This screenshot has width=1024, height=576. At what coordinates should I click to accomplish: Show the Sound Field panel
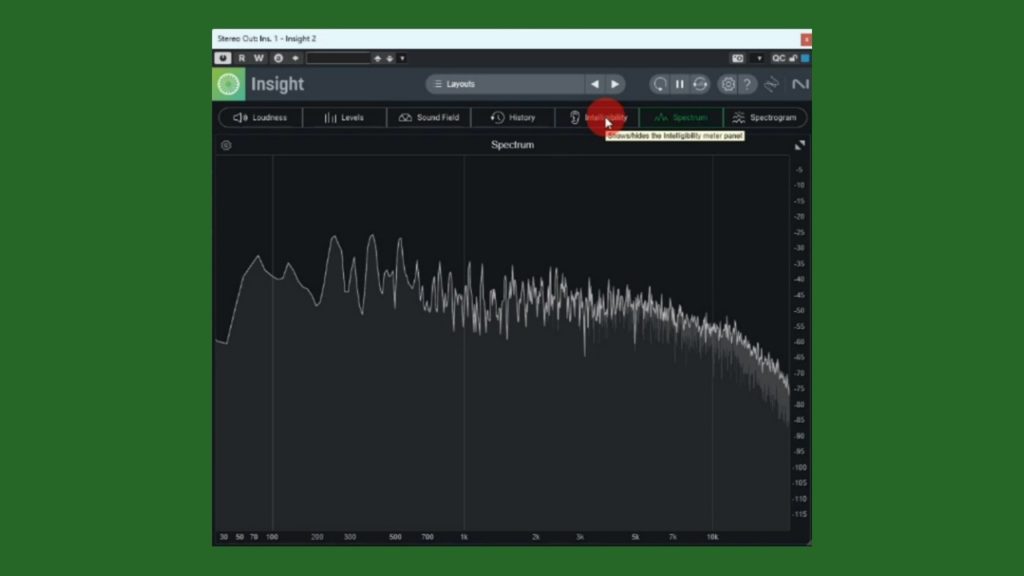(x=428, y=118)
